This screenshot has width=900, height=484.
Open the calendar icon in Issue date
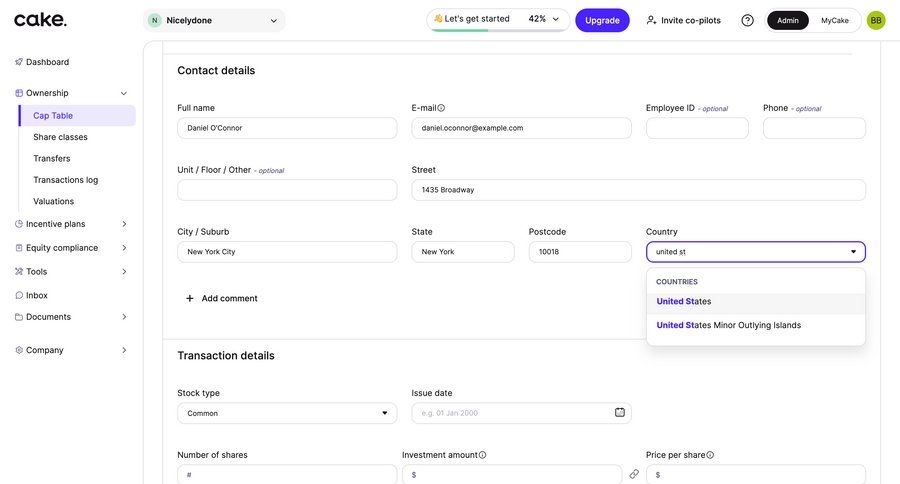tap(619, 412)
